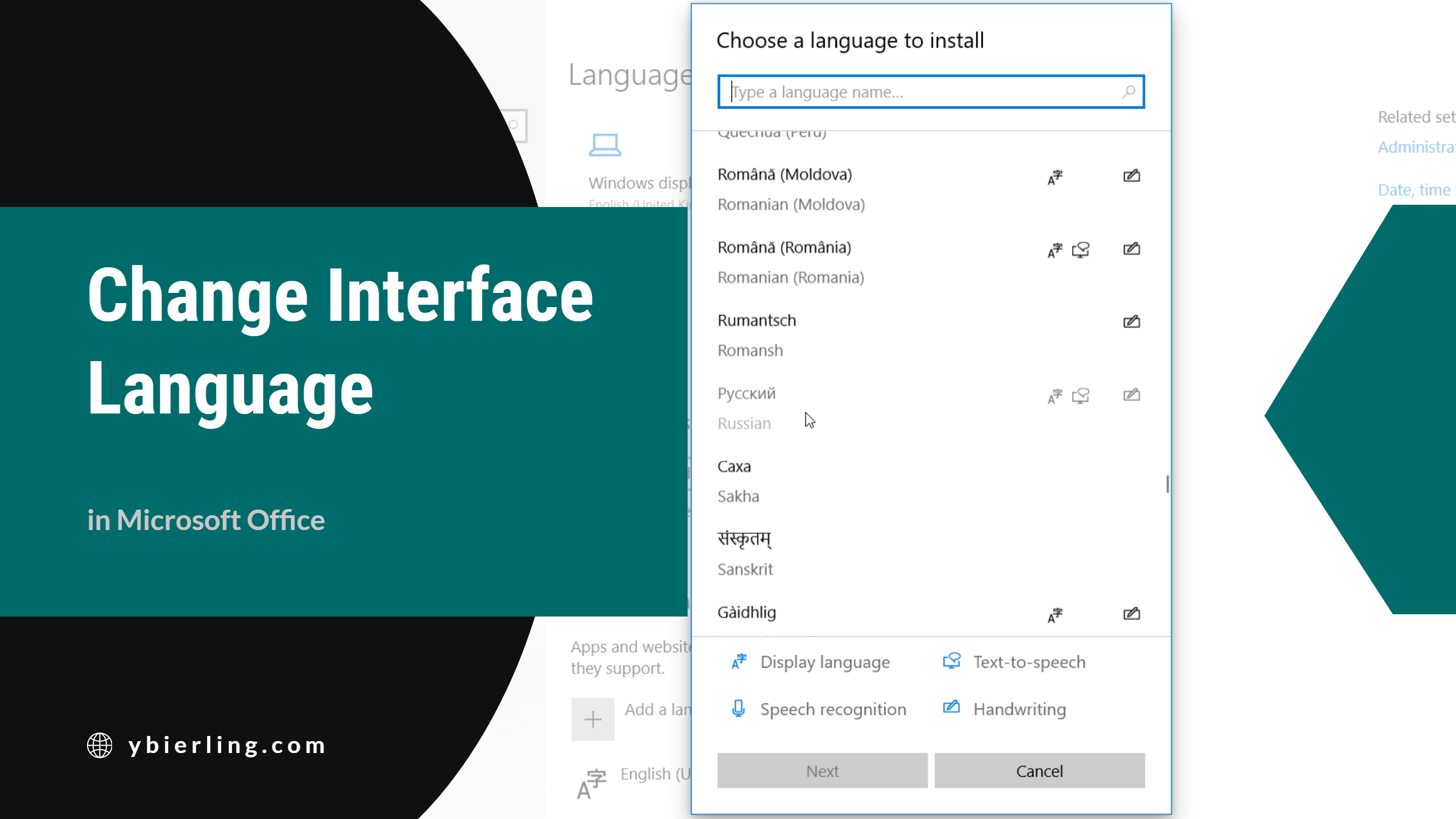The height and width of the screenshot is (819, 1456).
Task: Click 'Choose a language to install' dialog title
Action: point(850,41)
